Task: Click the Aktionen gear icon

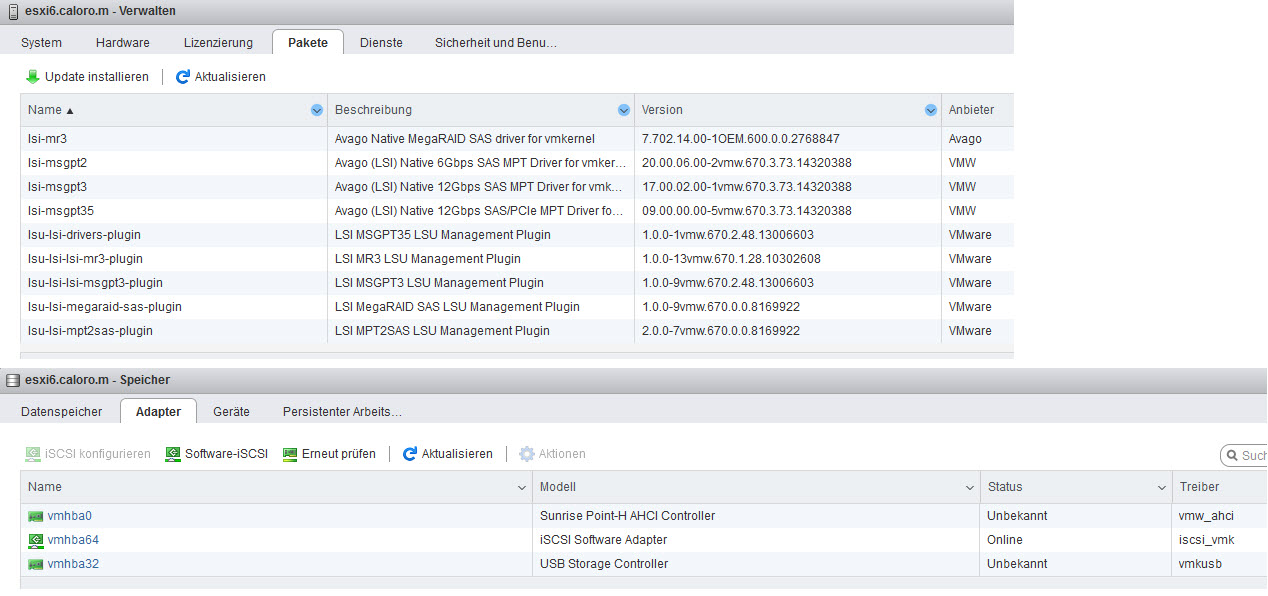Action: [x=527, y=454]
